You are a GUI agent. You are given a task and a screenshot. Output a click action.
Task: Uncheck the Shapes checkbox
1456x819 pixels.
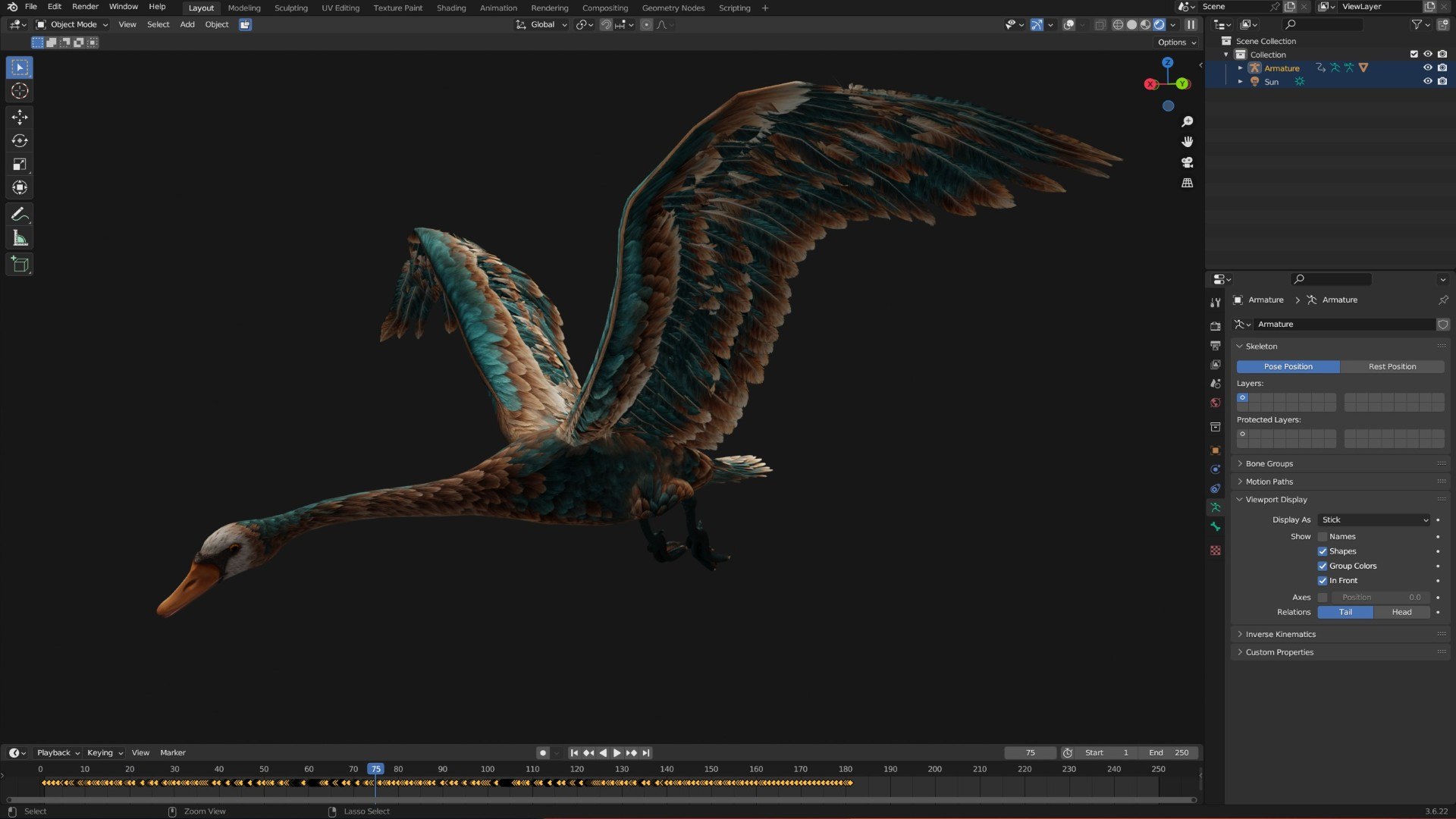pyautogui.click(x=1323, y=551)
